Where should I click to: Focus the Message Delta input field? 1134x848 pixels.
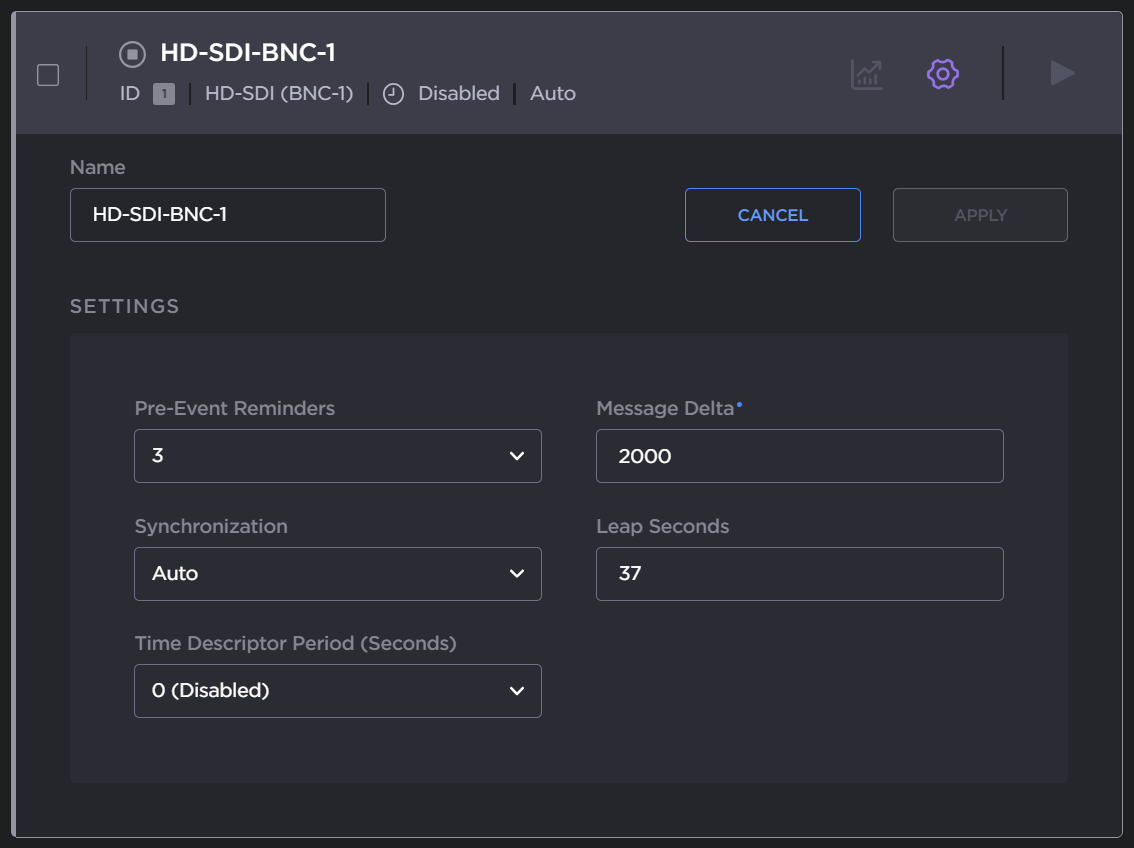799,456
